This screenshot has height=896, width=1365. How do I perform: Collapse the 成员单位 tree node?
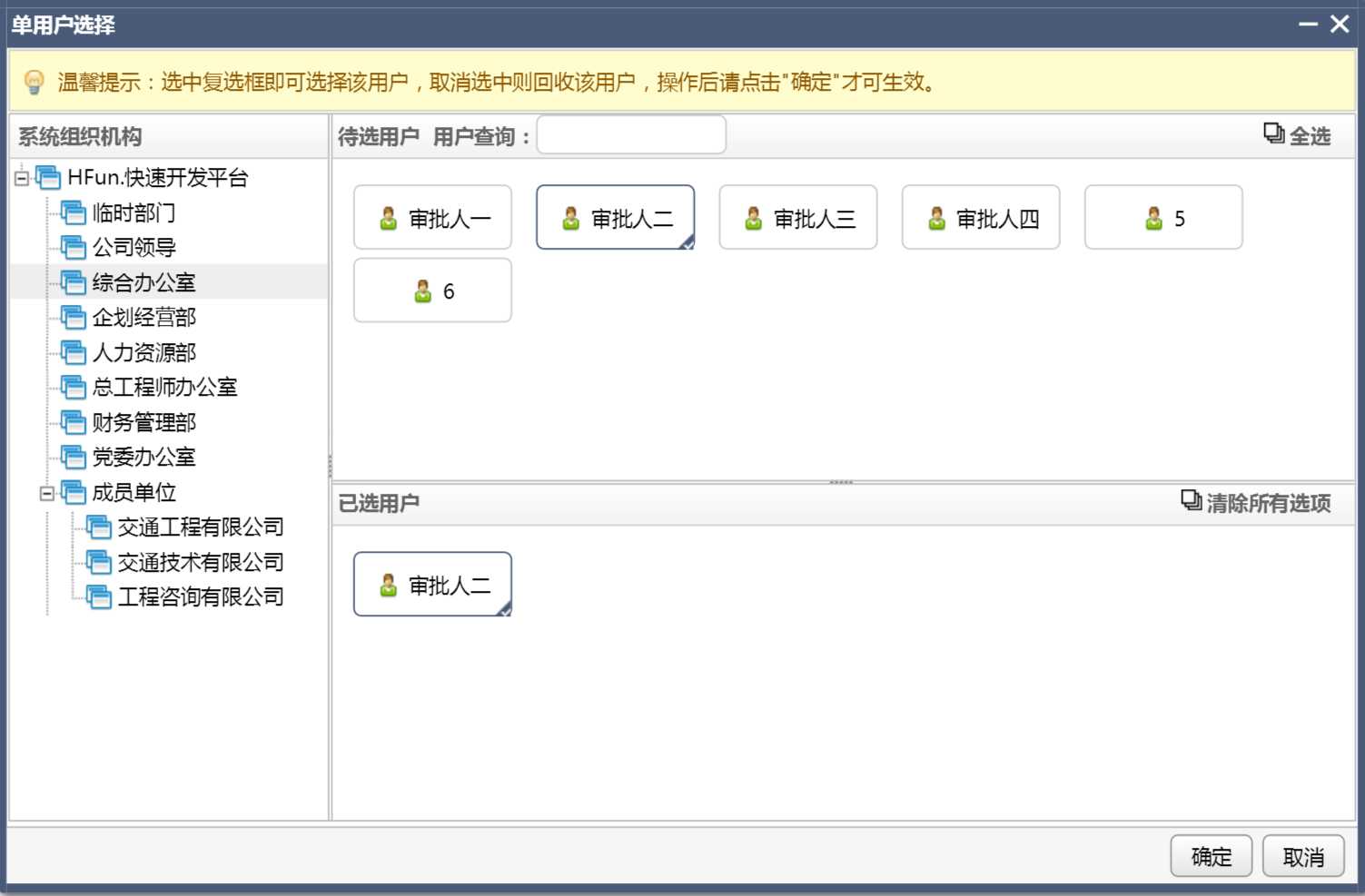coord(47,493)
